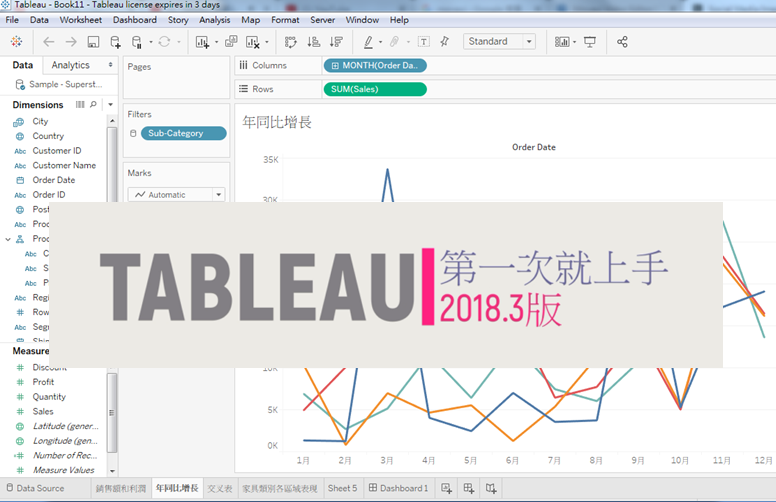Click the Swap Rows and Columns icon

(291, 42)
